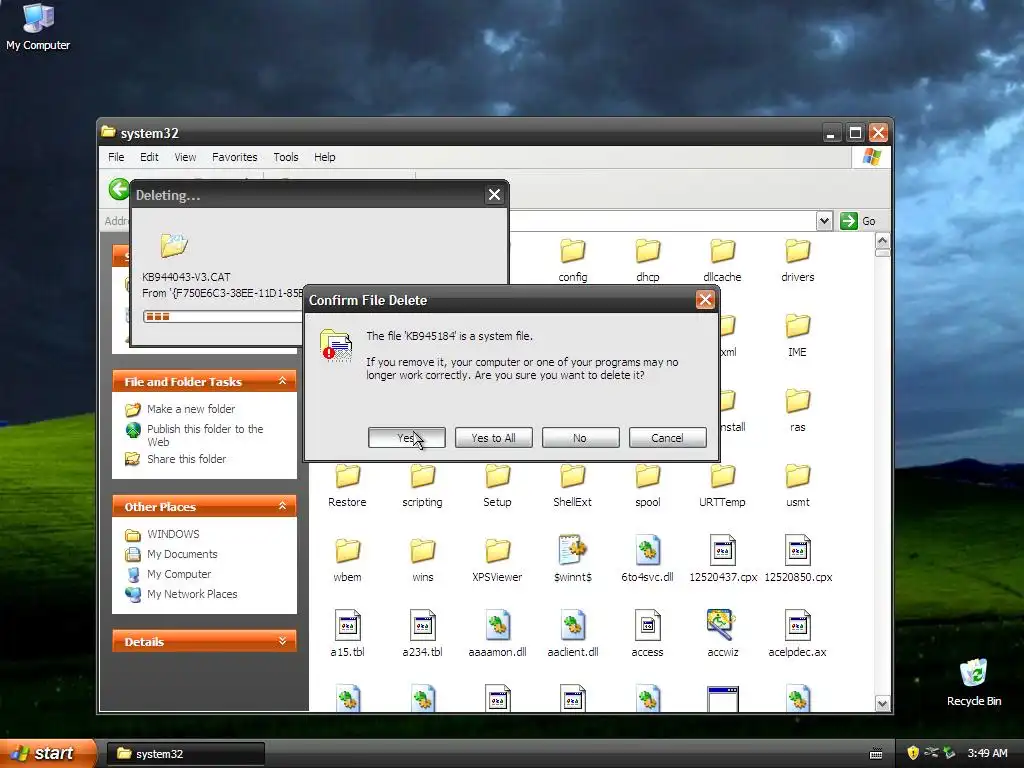Open the Edit menu
1024x768 pixels.
(149, 157)
